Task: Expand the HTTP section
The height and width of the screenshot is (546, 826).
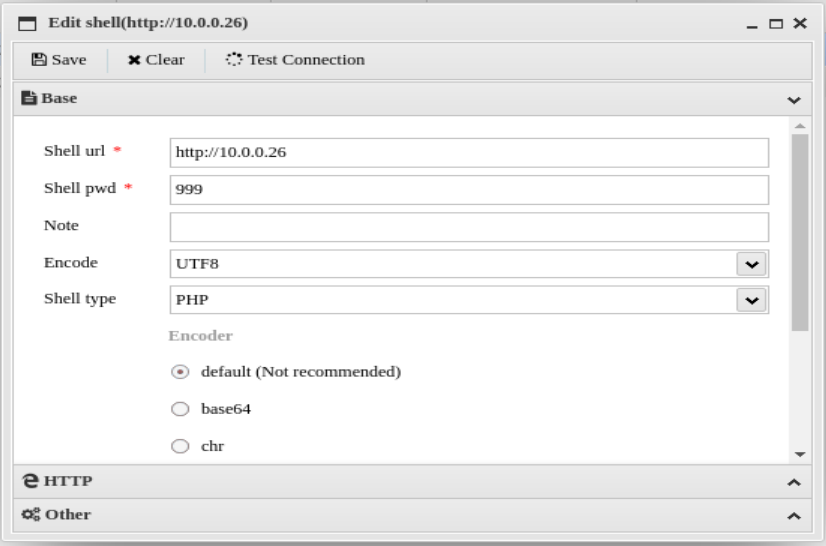Action: coord(794,482)
